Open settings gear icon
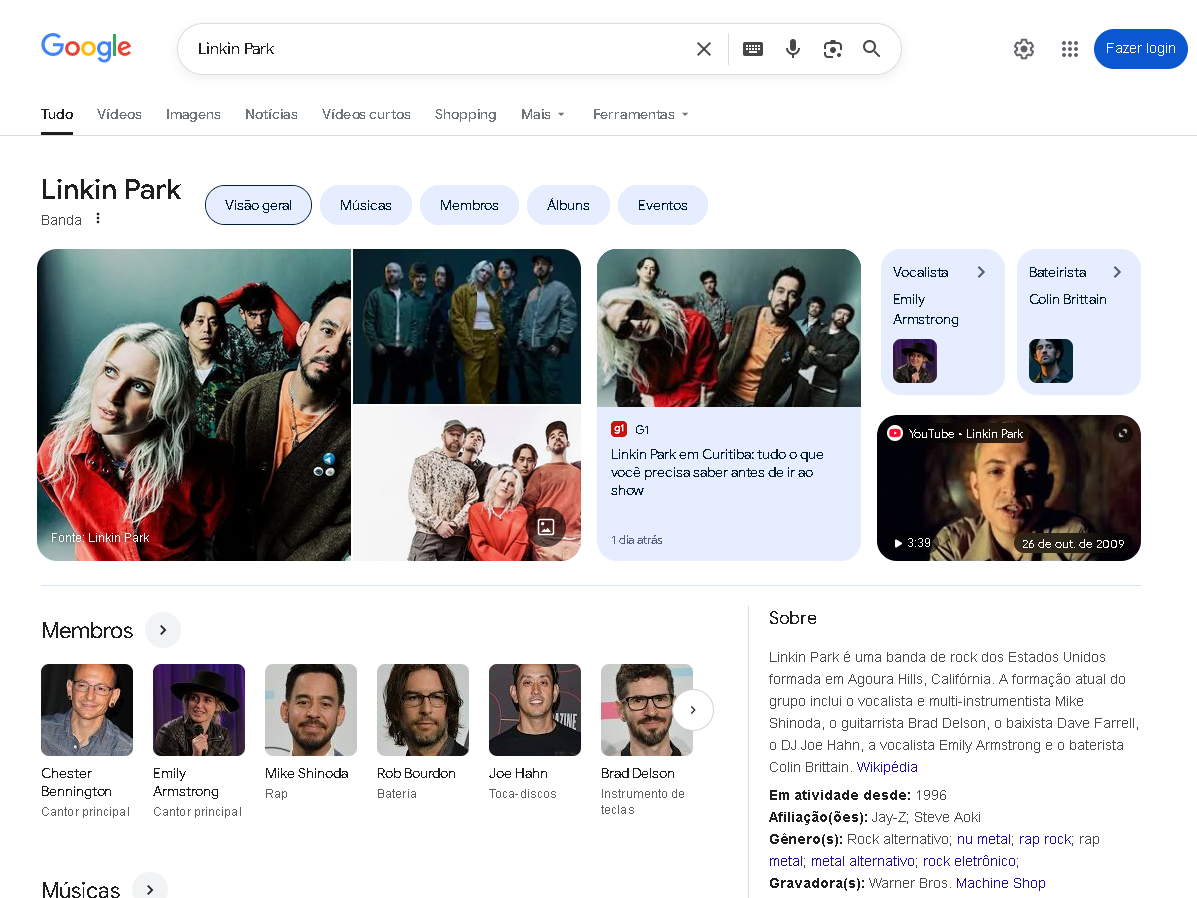Viewport: 1197px width, 898px height. 1024,49
